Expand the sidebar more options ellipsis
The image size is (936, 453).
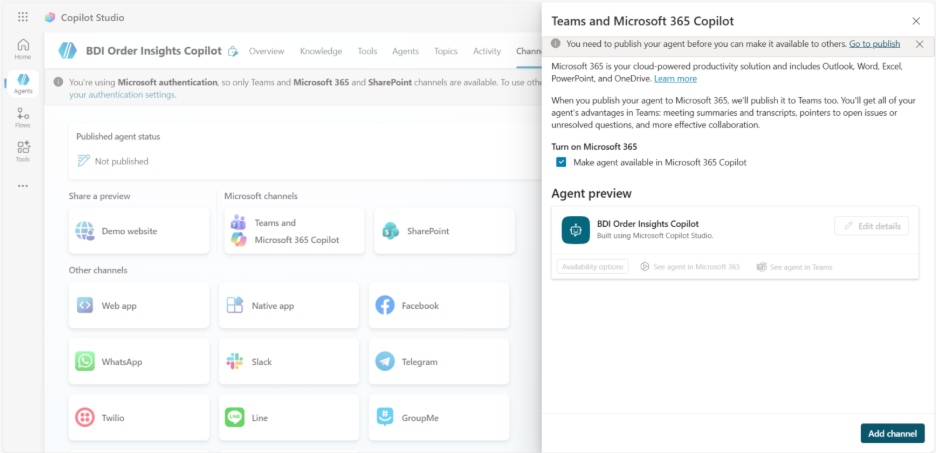pos(22,186)
